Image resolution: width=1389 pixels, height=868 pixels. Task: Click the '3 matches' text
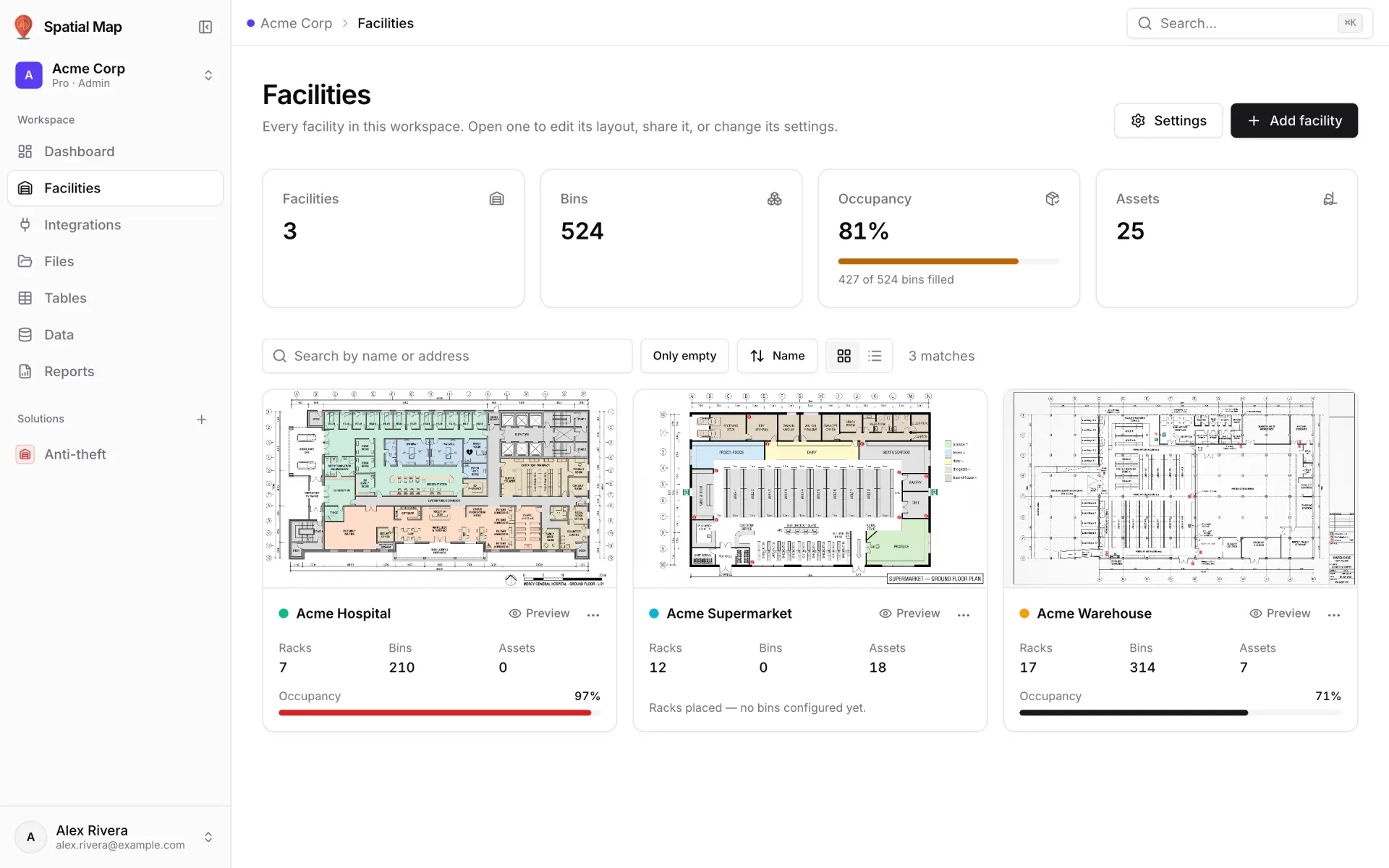(941, 356)
